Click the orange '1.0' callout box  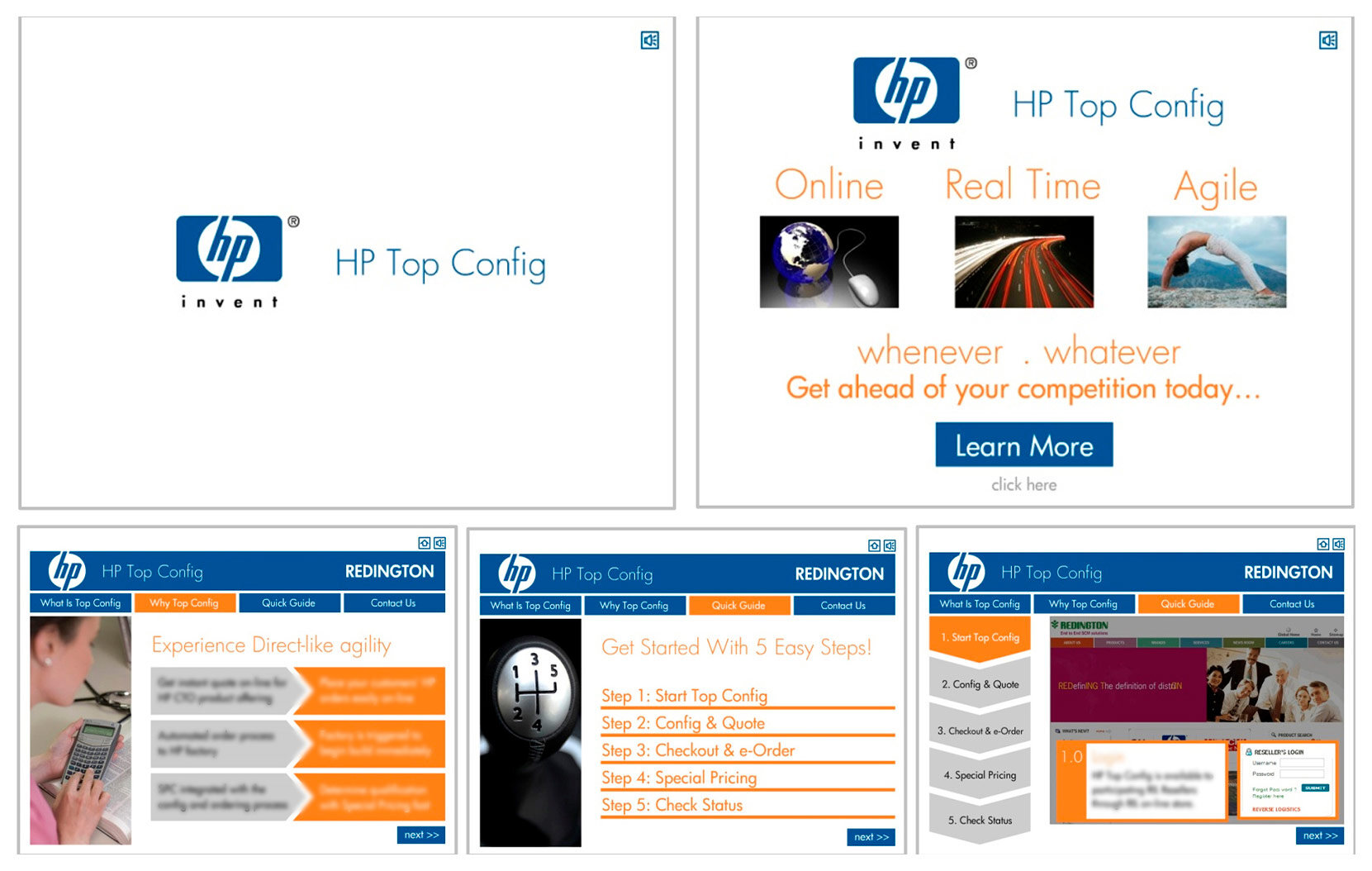coord(1142,780)
